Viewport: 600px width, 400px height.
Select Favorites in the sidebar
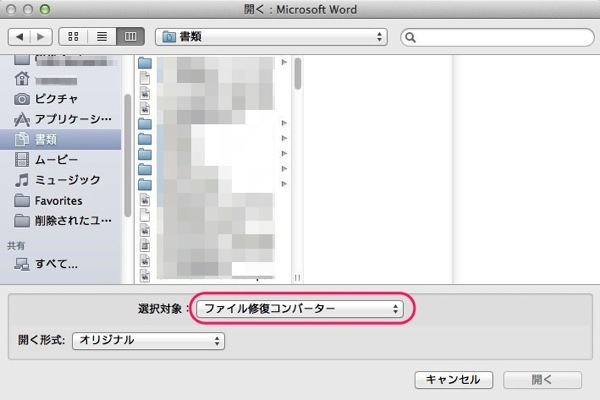(x=60, y=201)
